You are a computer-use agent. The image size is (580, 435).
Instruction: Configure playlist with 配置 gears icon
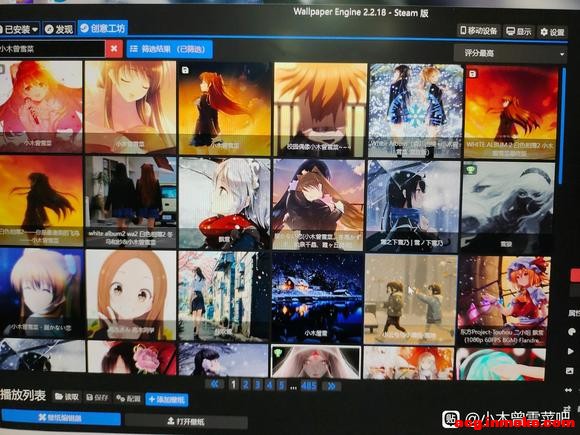point(128,398)
